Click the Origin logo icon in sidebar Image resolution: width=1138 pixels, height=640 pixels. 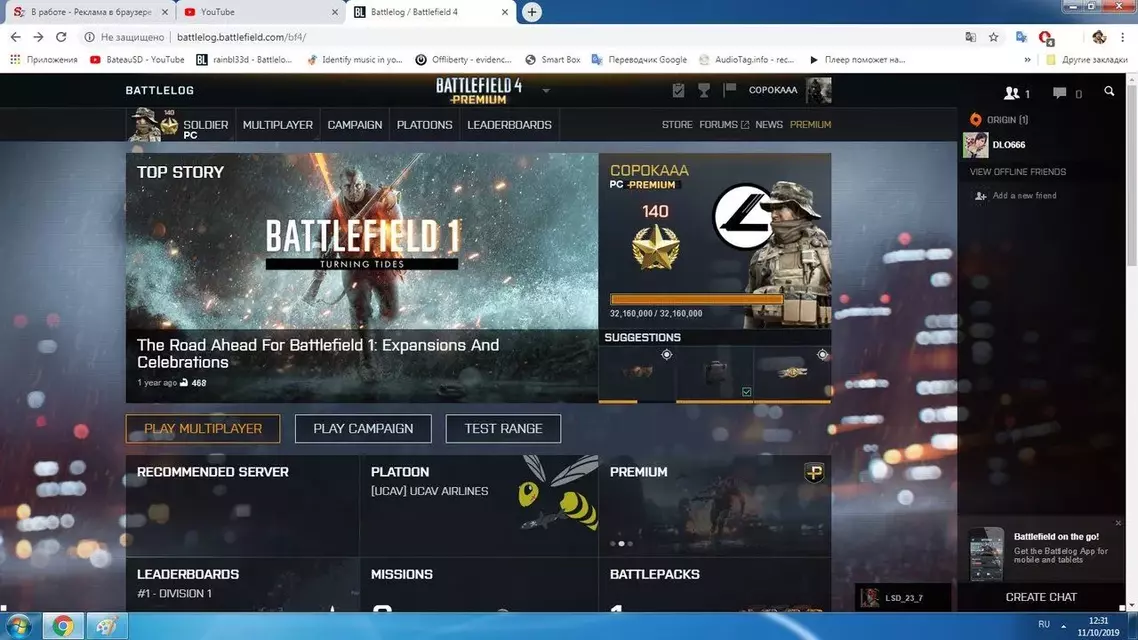(x=975, y=120)
